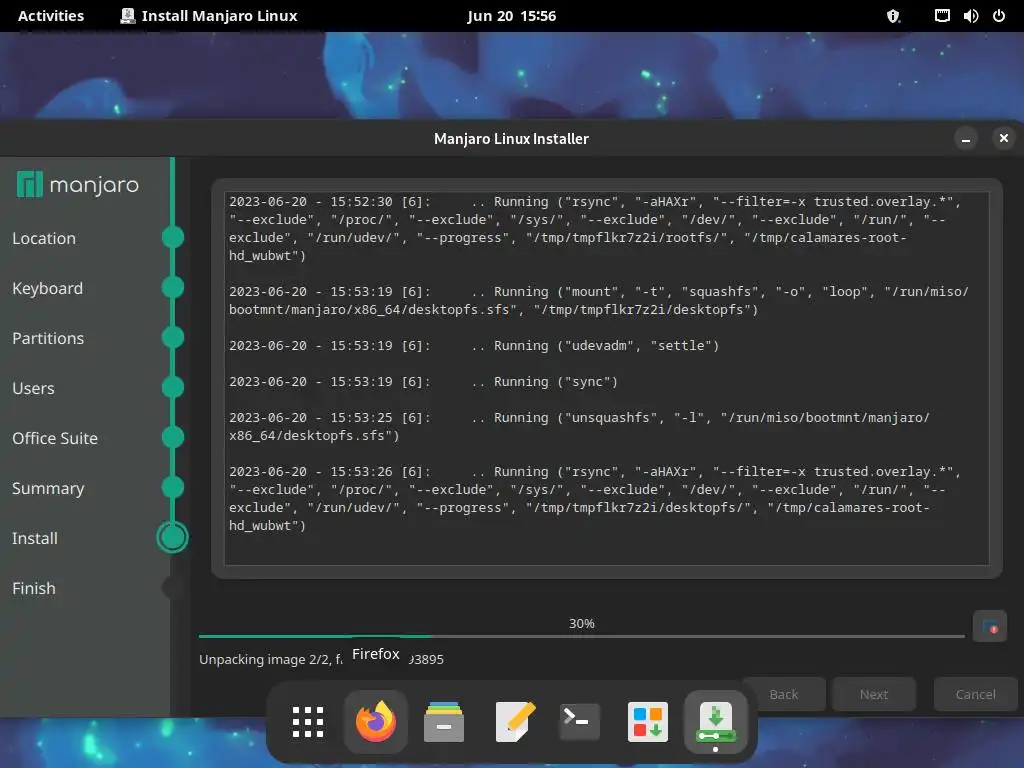This screenshot has height=768, width=1024.
Task: Click the Install step progress circle
Action: click(172, 537)
